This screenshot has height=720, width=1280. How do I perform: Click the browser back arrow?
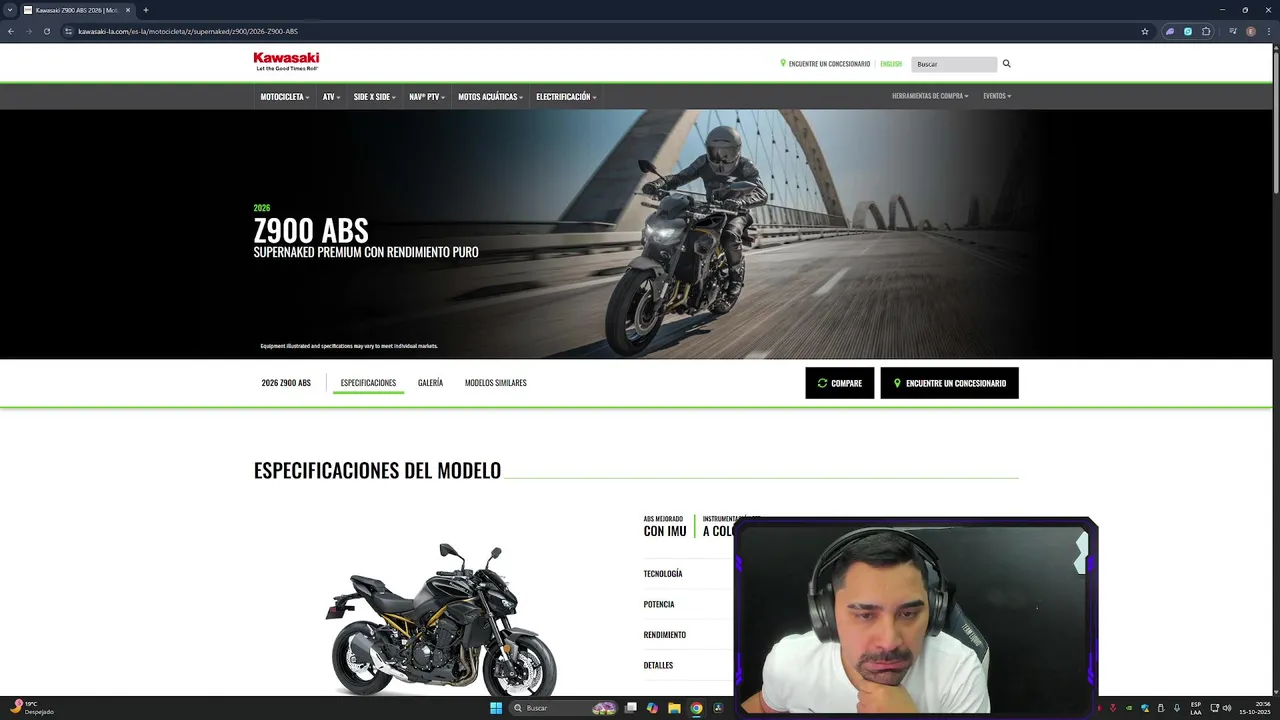11,31
